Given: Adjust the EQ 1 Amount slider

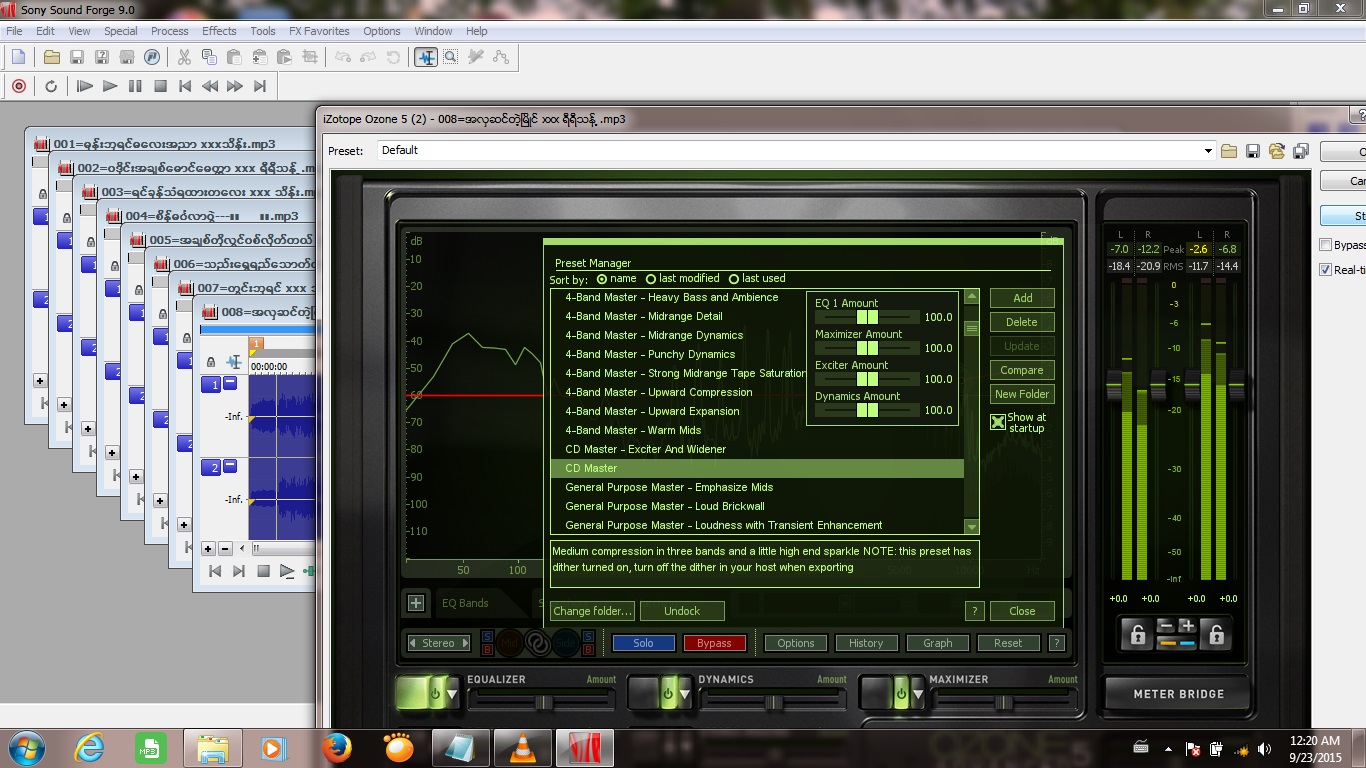Looking at the screenshot, I should (x=867, y=317).
